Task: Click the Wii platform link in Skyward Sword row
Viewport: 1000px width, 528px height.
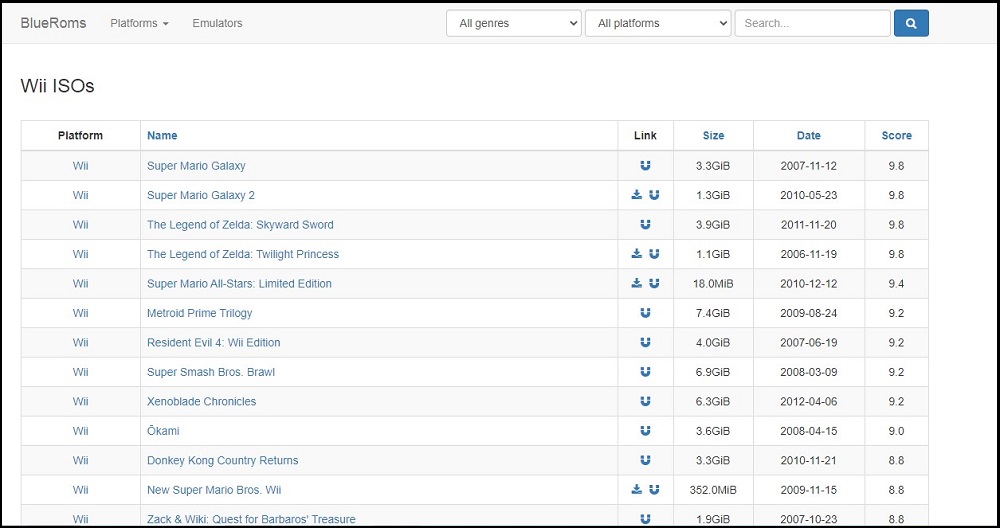Action: [80, 224]
